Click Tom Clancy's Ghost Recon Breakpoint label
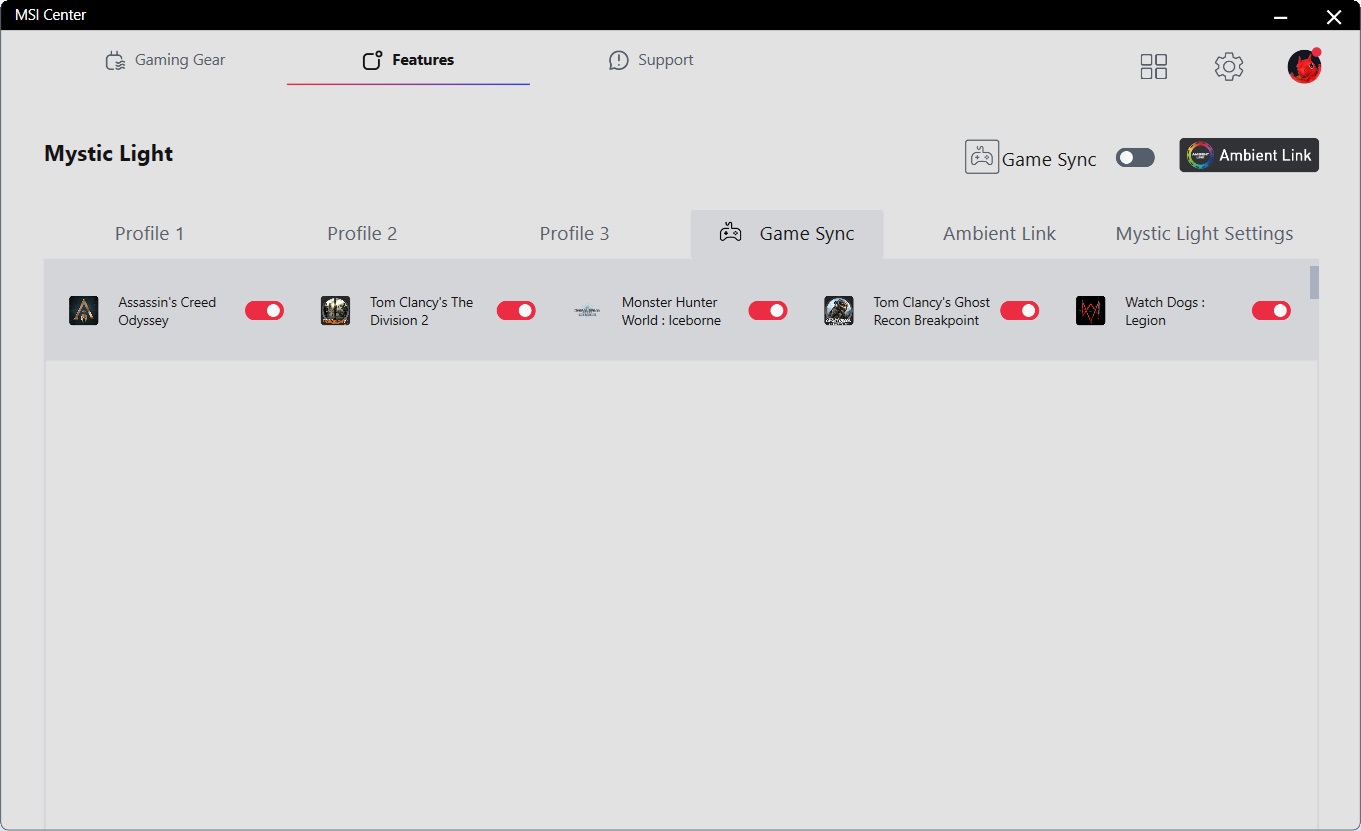The image size is (1361, 831). pyautogui.click(x=931, y=311)
